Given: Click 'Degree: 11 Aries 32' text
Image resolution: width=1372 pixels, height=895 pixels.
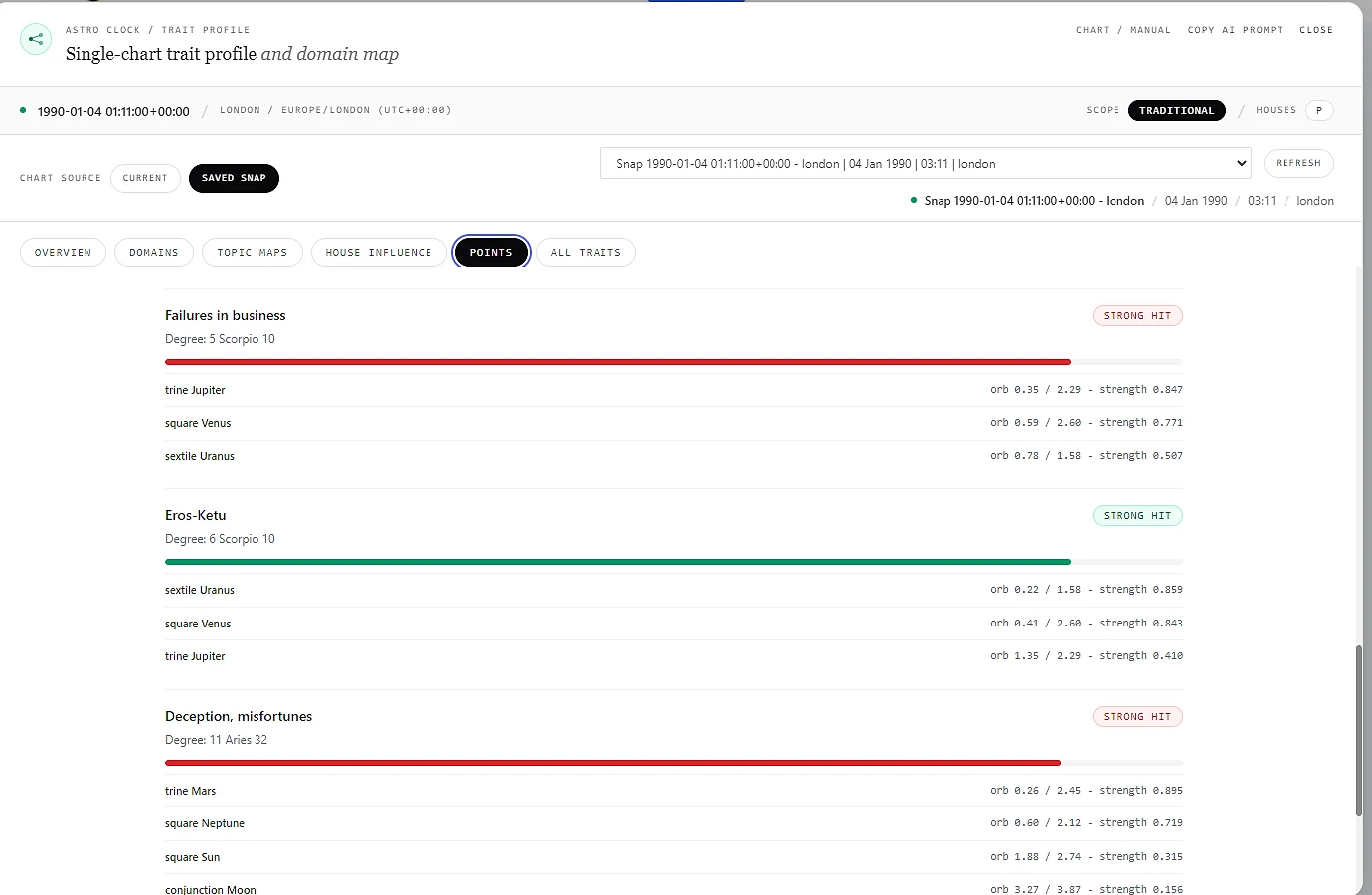Looking at the screenshot, I should pos(216,740).
